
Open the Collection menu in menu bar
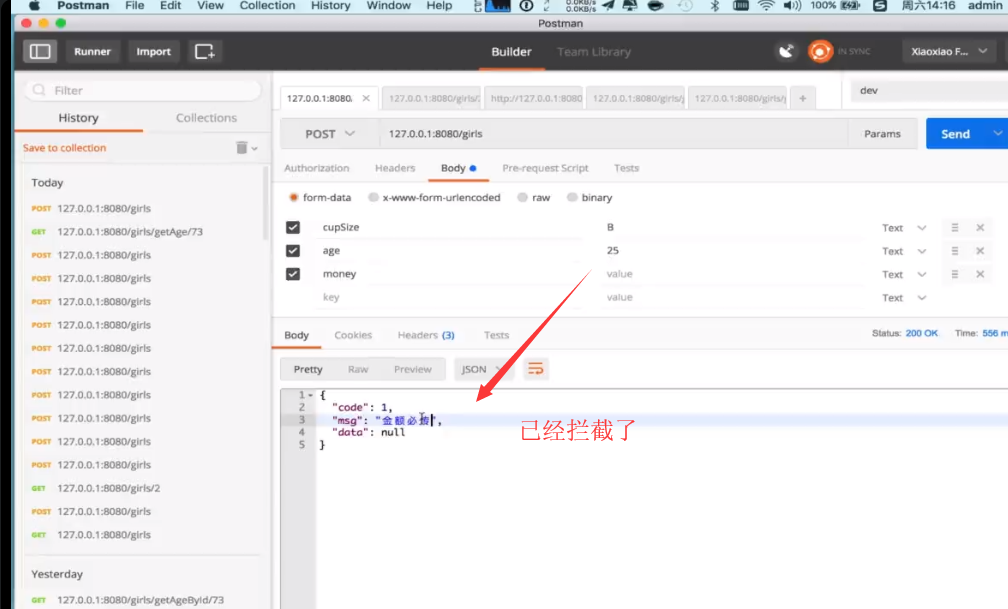(x=267, y=6)
